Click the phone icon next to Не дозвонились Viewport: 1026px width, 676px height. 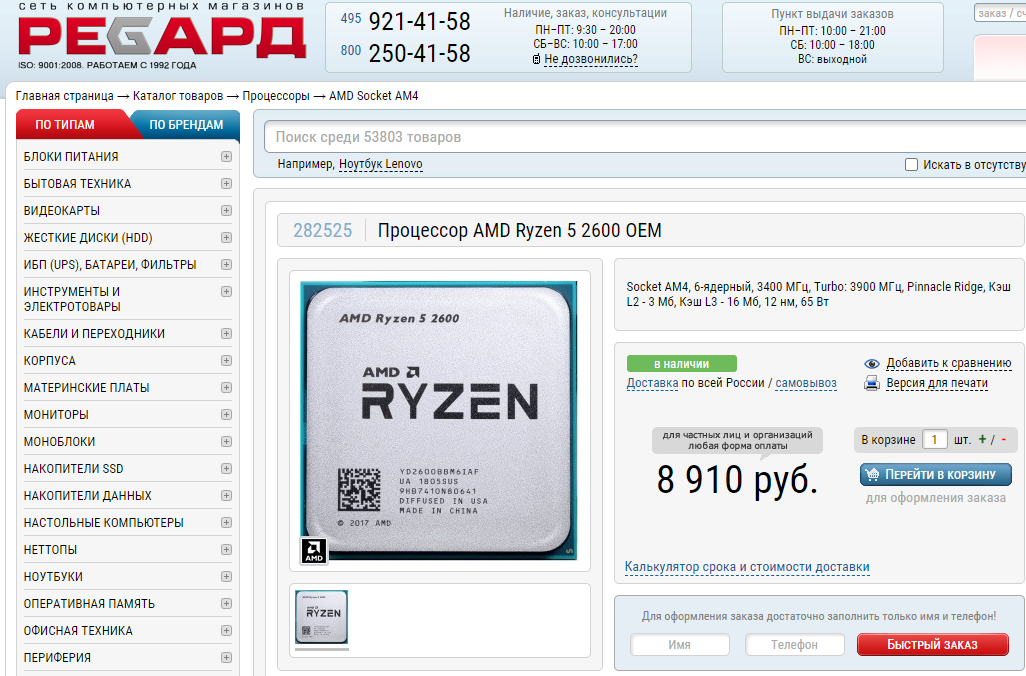coord(537,60)
